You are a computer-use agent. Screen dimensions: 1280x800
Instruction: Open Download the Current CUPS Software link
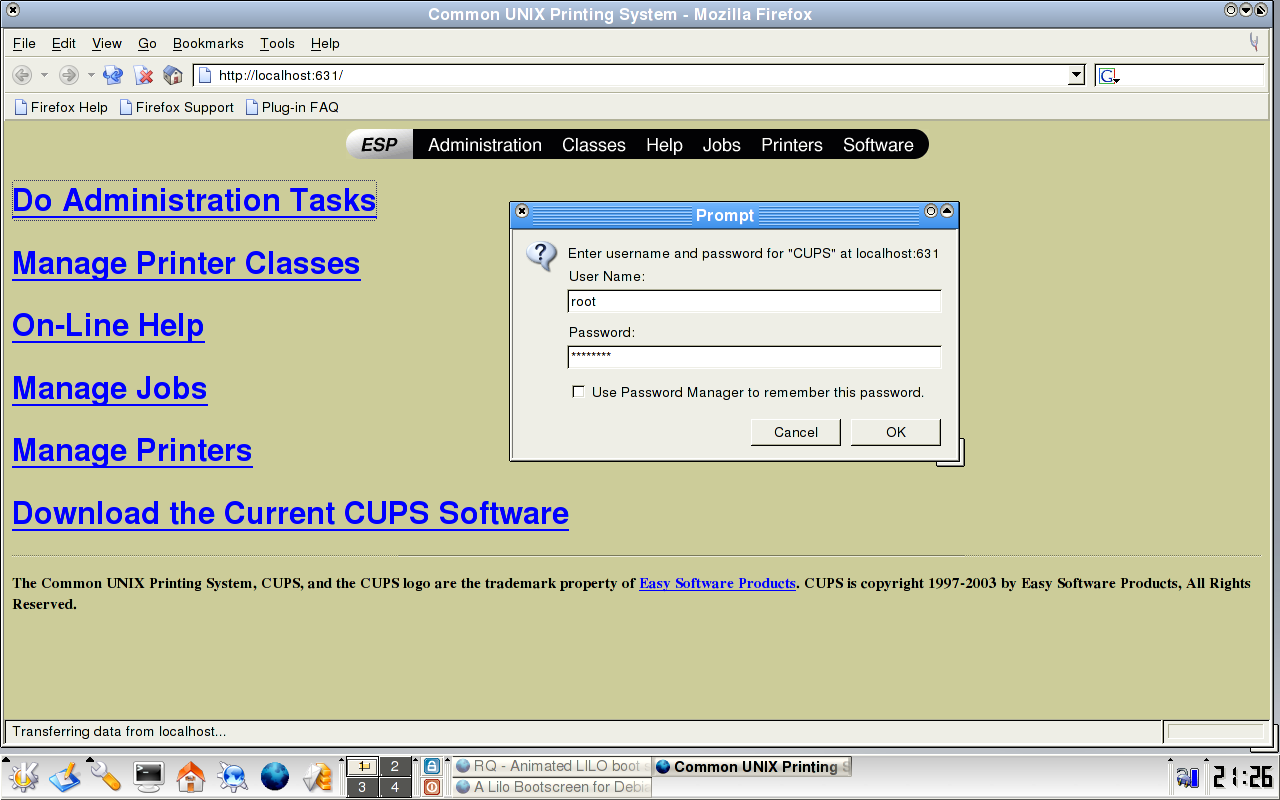pos(291,513)
